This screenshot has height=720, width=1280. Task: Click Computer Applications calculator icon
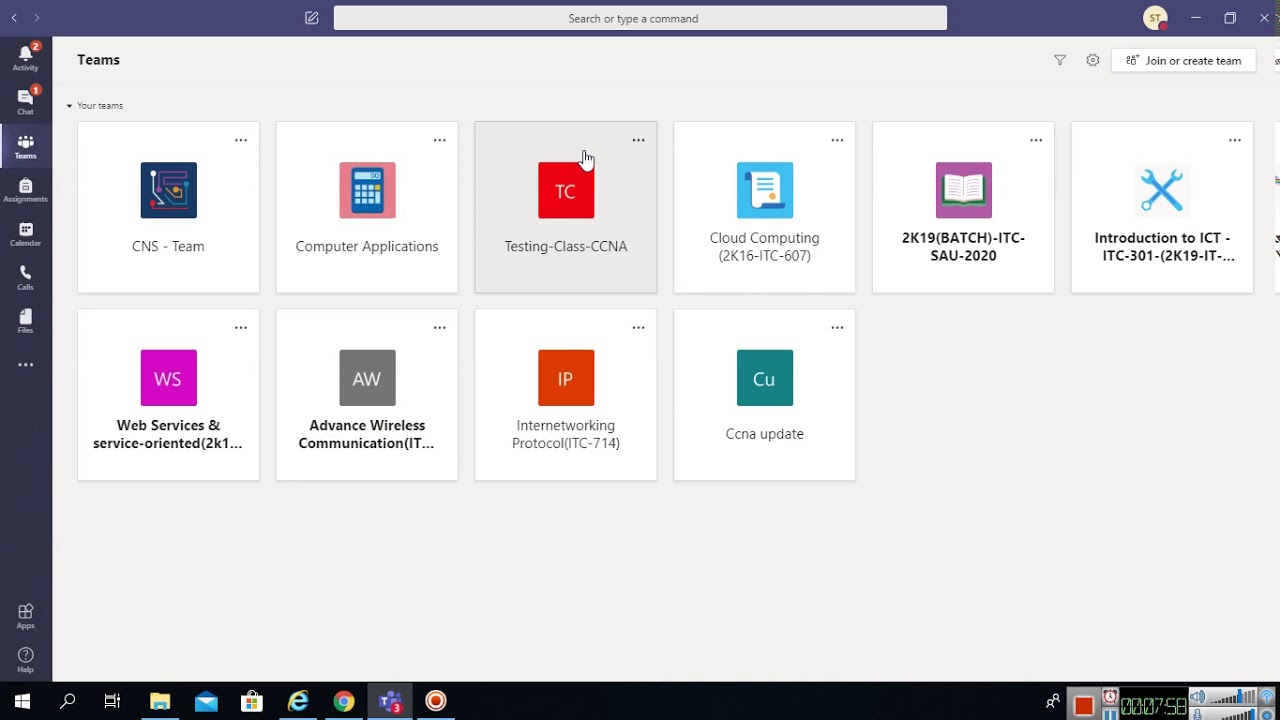tap(367, 190)
